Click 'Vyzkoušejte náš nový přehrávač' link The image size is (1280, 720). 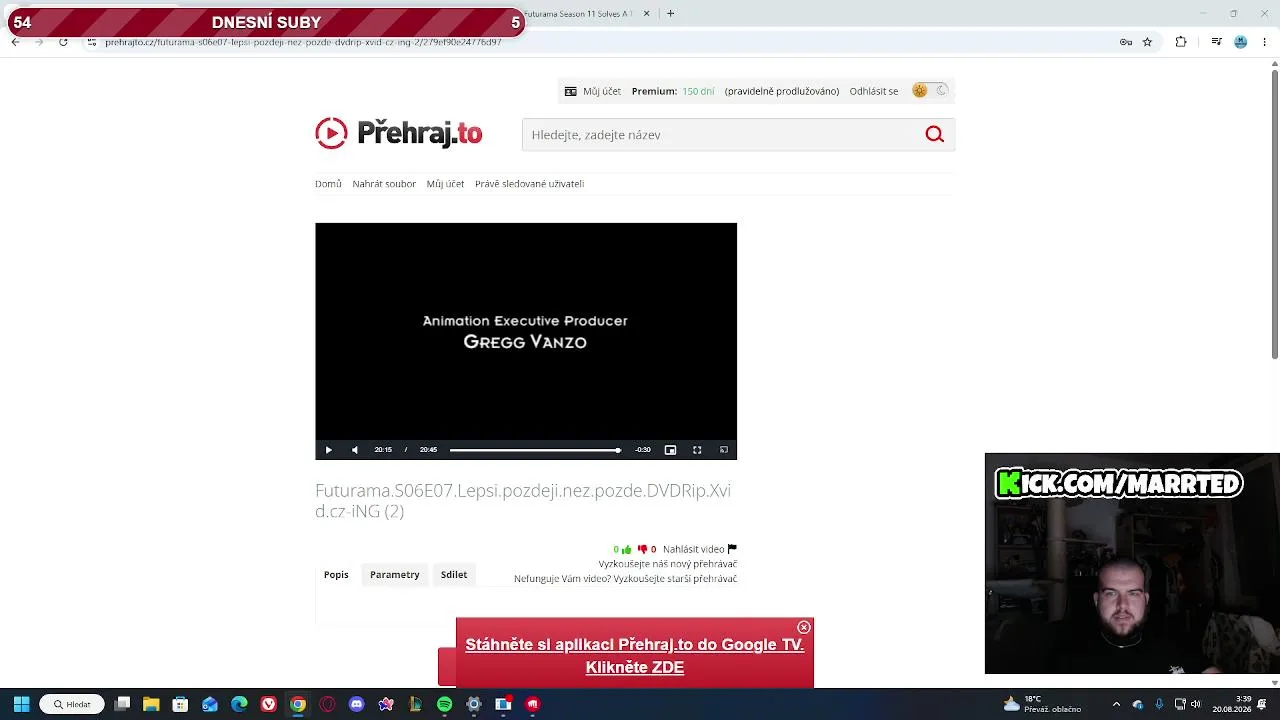668,564
